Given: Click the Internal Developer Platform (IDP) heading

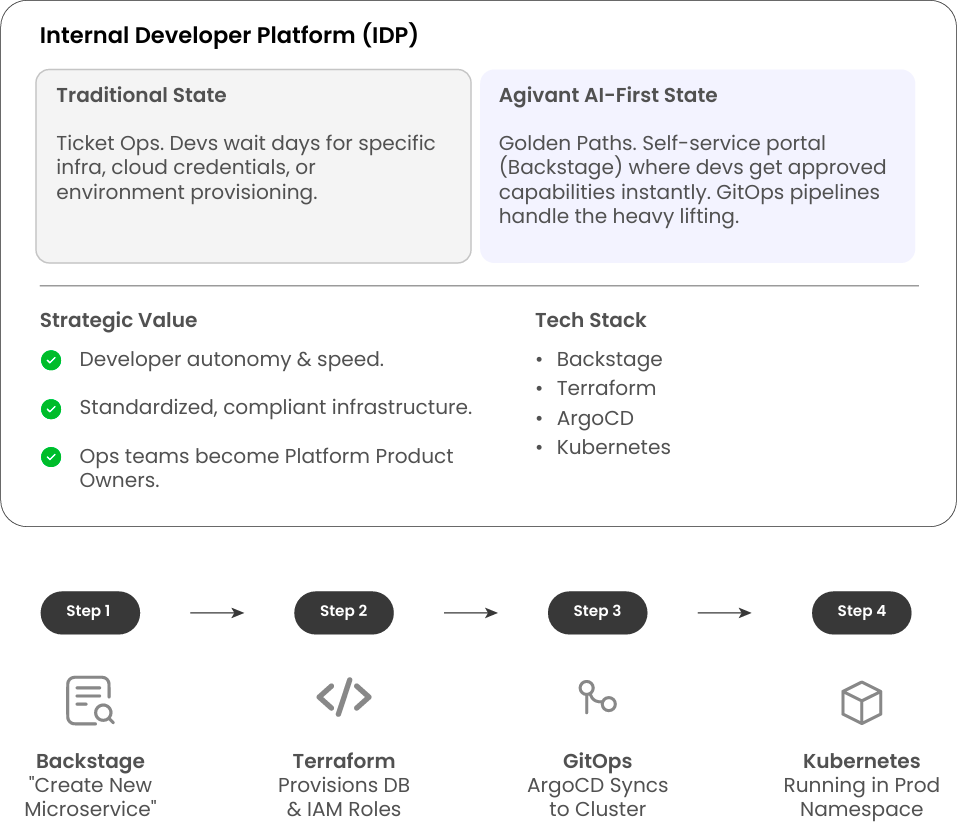Looking at the screenshot, I should (x=229, y=36).
